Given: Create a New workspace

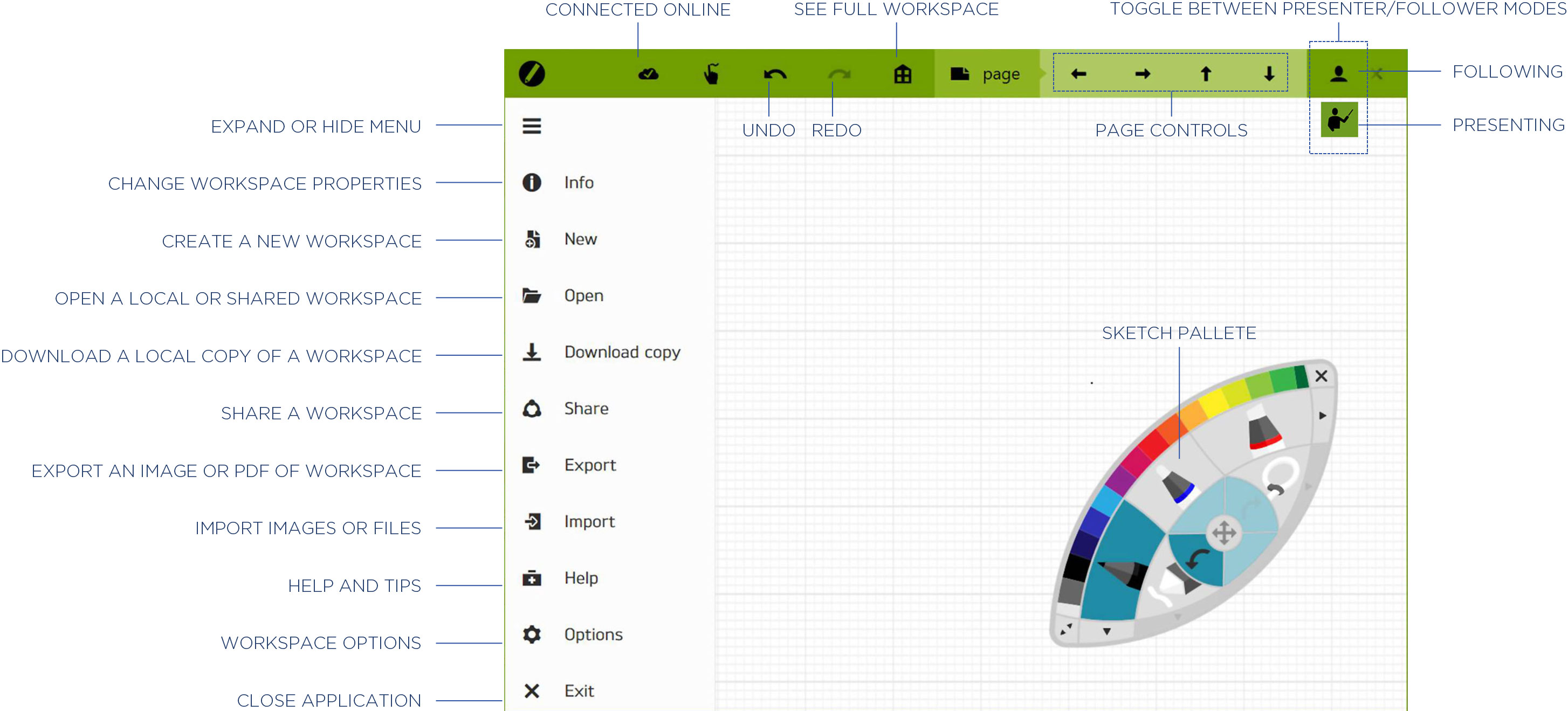Looking at the screenshot, I should pyautogui.click(x=609, y=239).
